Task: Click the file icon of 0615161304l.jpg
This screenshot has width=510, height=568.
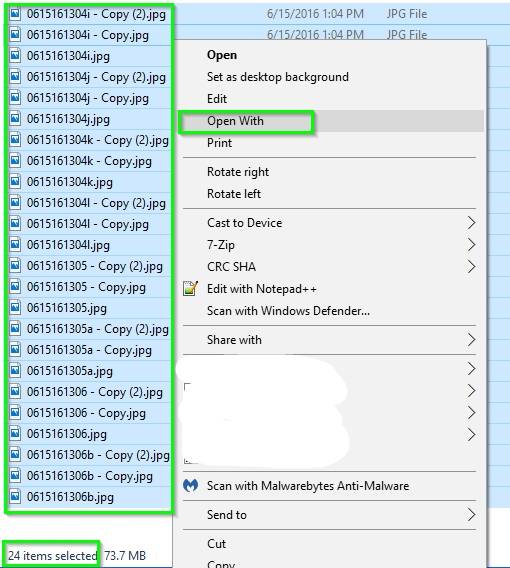Action: point(15,245)
